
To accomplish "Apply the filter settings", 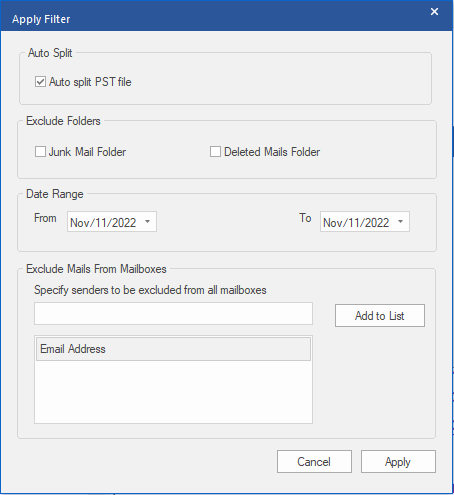I will tap(398, 462).
